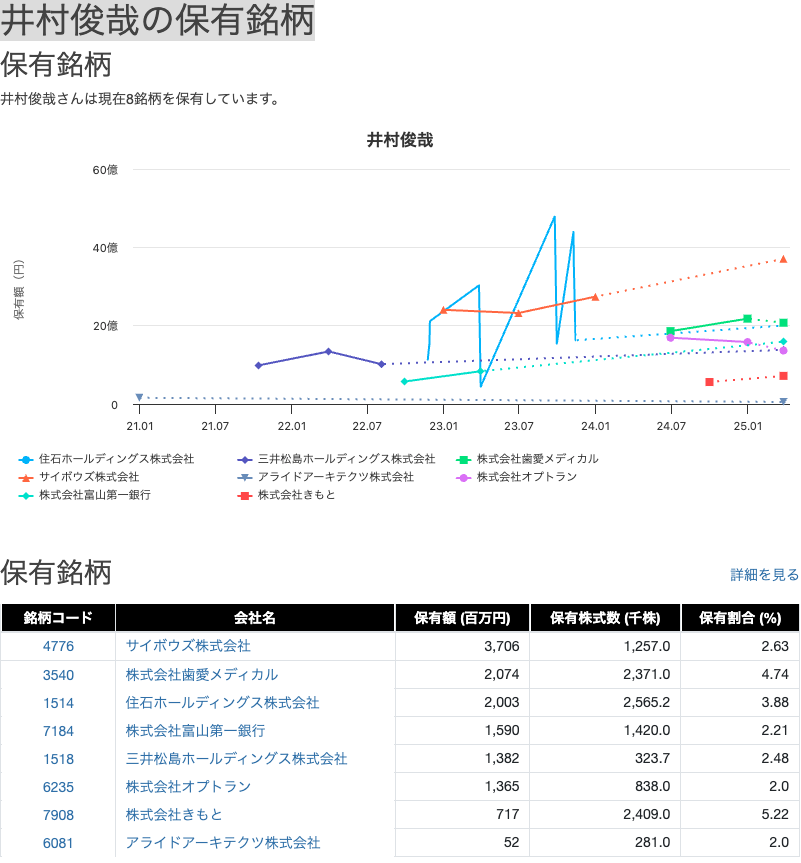Click holding amount 2,003 for 住石ホールディングス
The width and height of the screenshot is (801, 863).
(x=502, y=702)
